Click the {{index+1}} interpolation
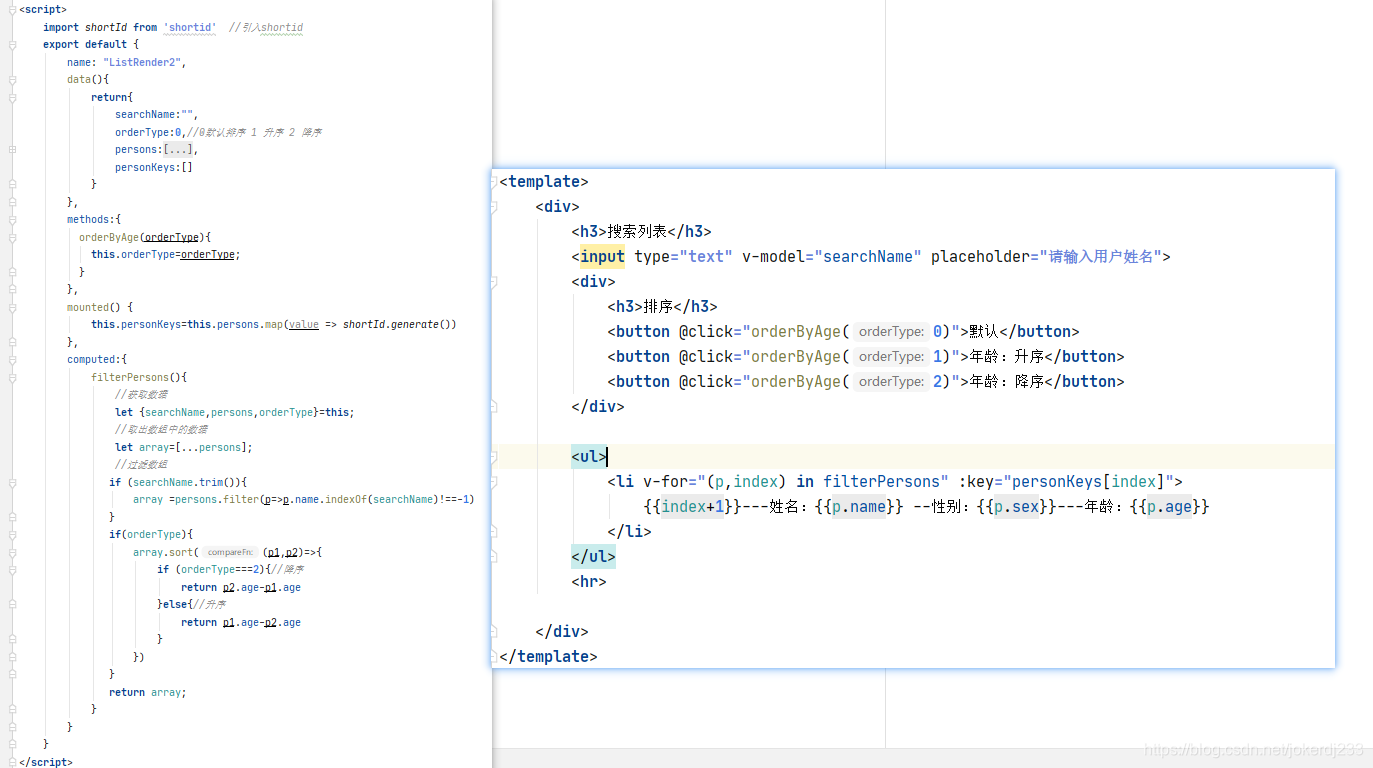The height and width of the screenshot is (768, 1373). click(x=692, y=507)
